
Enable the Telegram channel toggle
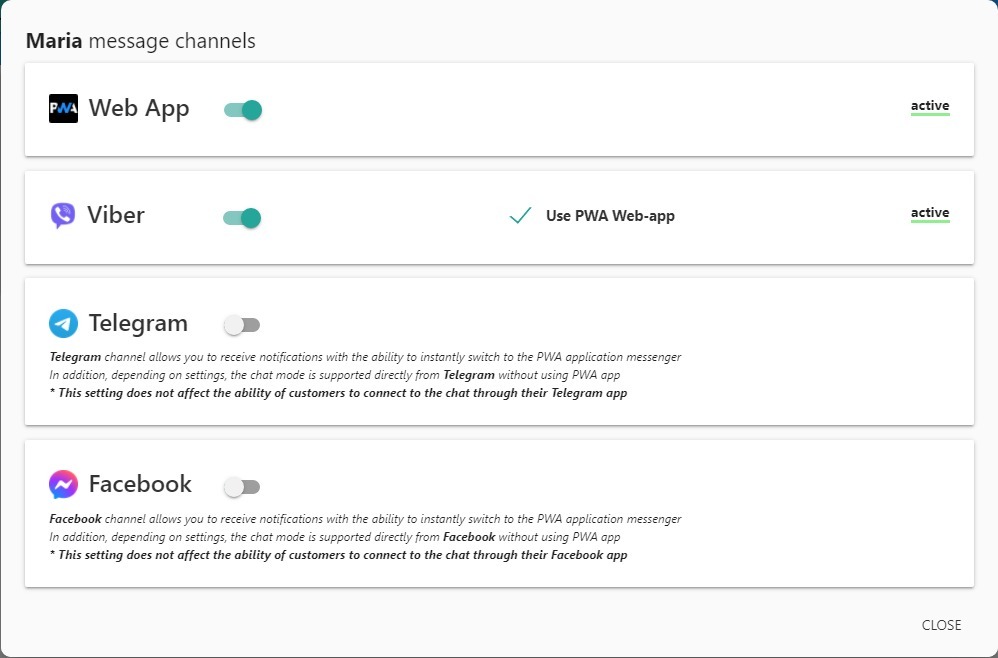pyautogui.click(x=242, y=325)
